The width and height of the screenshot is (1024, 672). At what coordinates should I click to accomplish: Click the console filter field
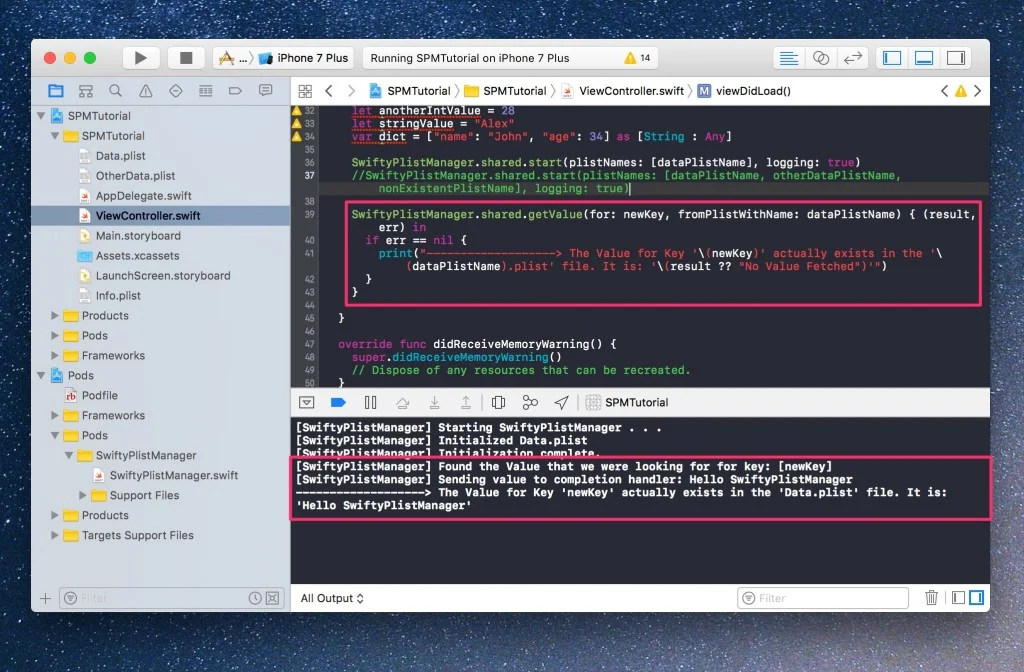tap(823, 598)
